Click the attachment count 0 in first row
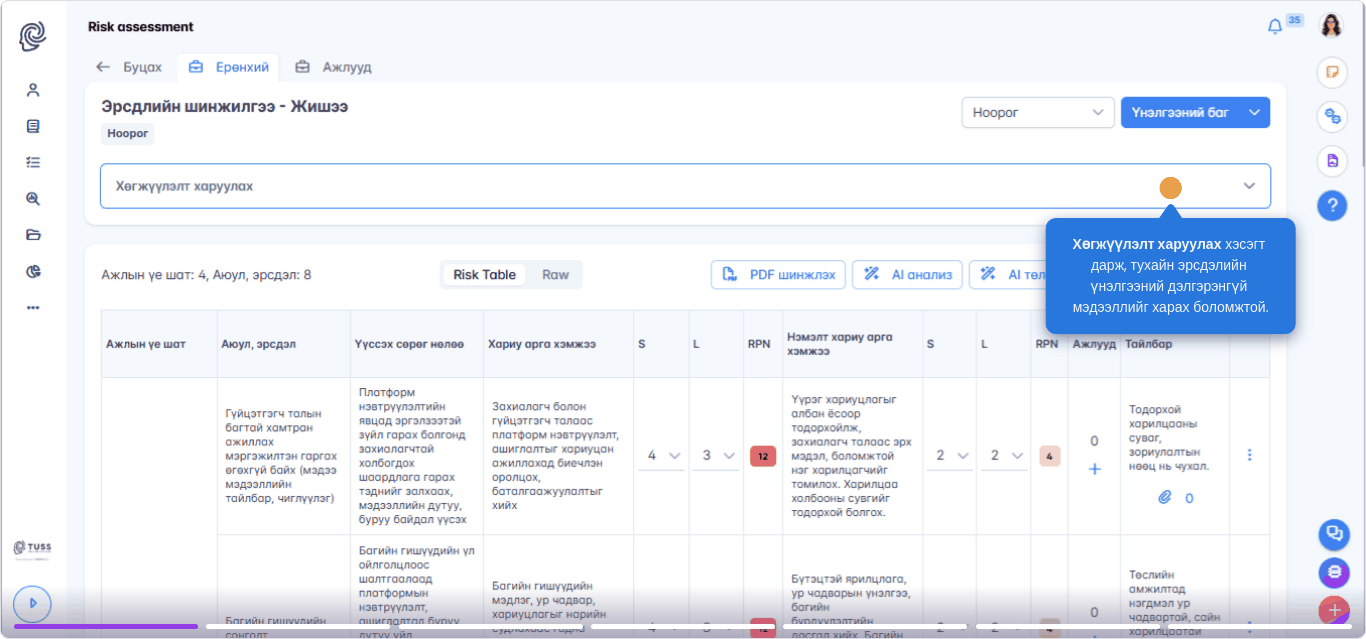The image size is (1366, 639). (1189, 498)
